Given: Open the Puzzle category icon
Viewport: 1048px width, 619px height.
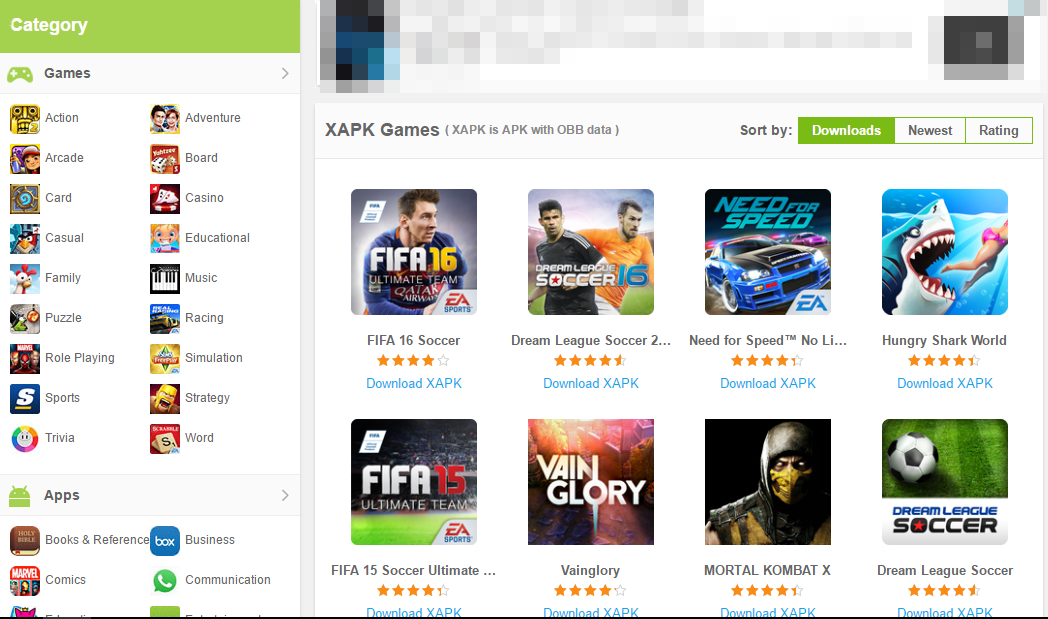Looking at the screenshot, I should click(x=25, y=319).
